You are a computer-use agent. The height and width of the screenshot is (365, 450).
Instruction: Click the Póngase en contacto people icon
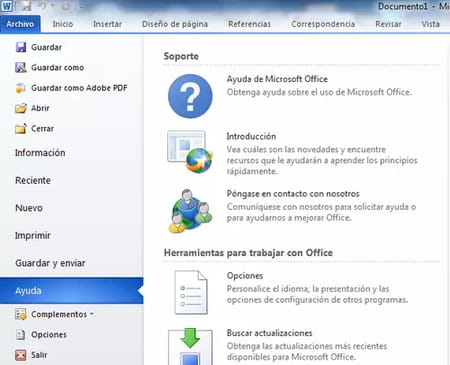190,211
